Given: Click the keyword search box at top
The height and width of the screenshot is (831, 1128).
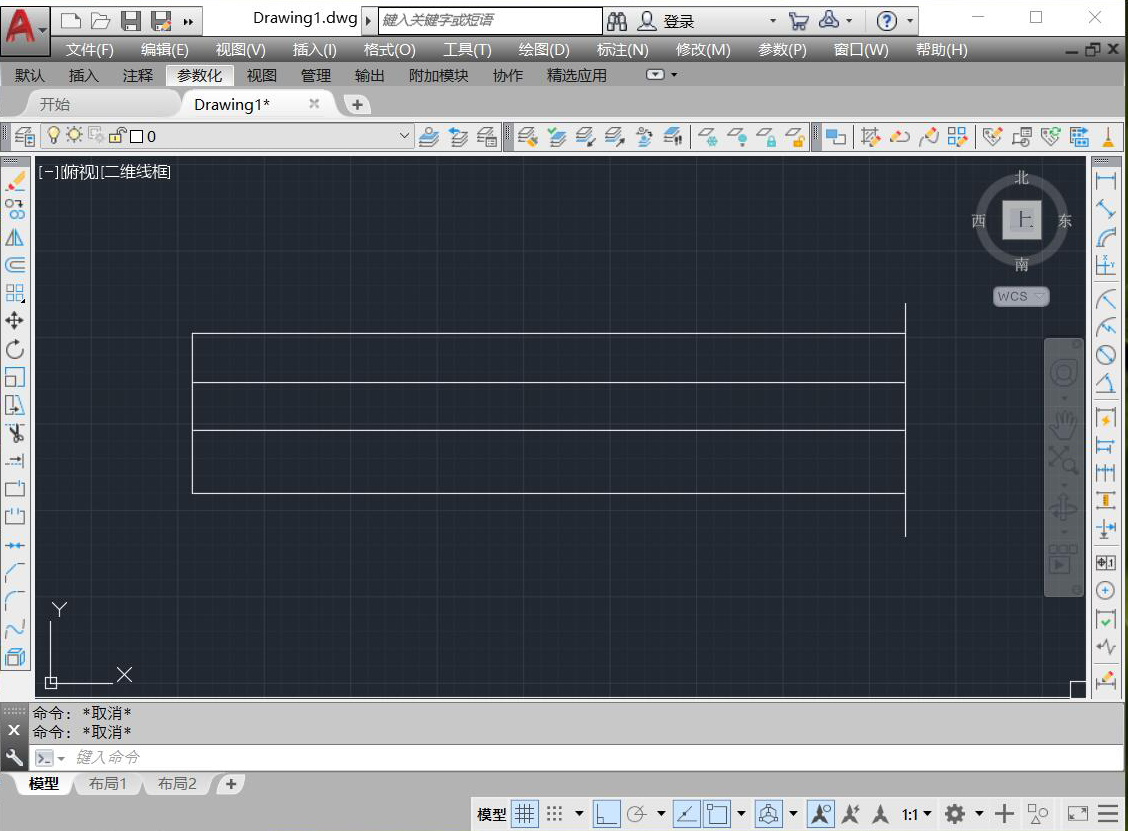Looking at the screenshot, I should (490, 20).
